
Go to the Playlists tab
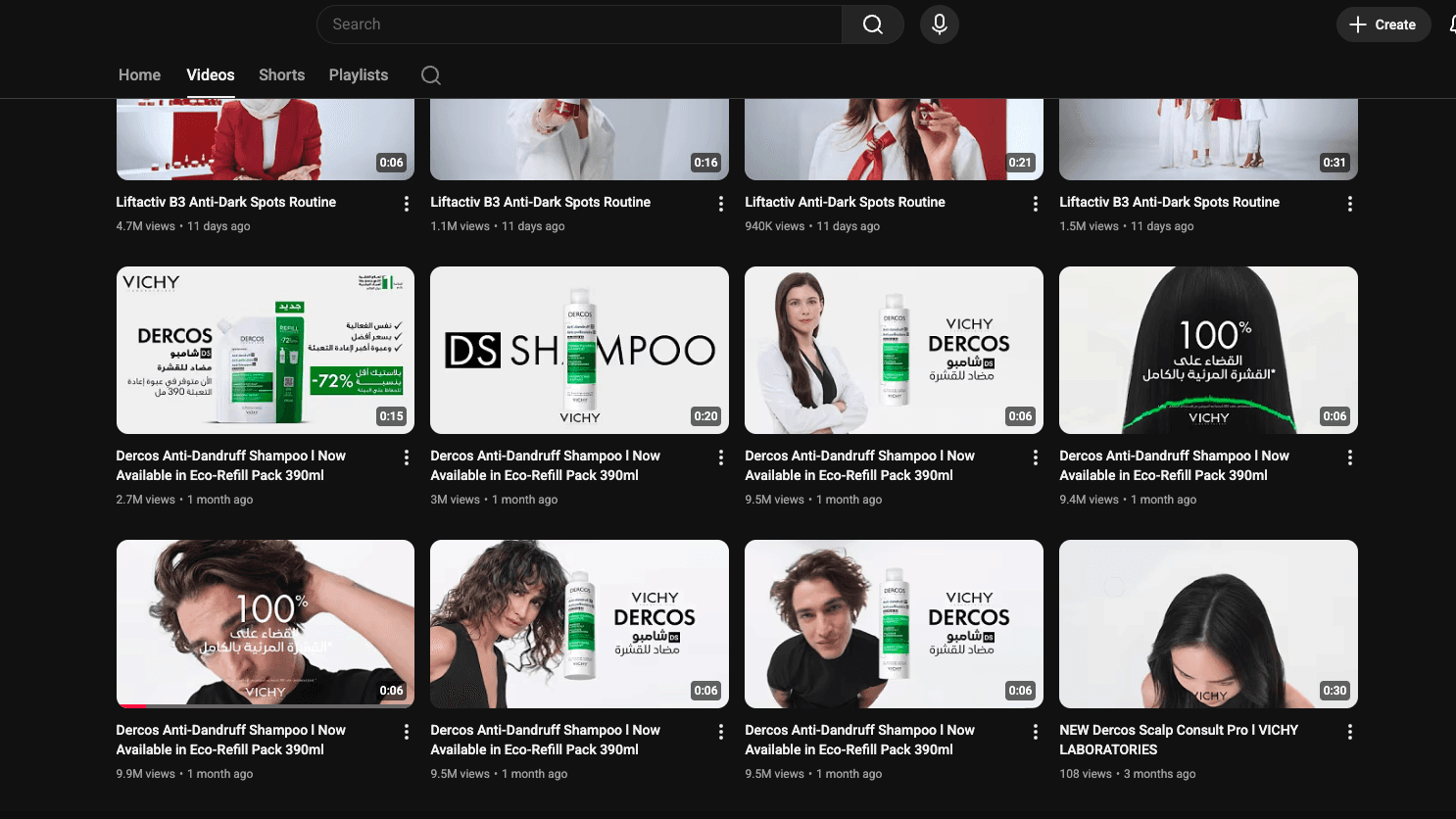tap(359, 75)
